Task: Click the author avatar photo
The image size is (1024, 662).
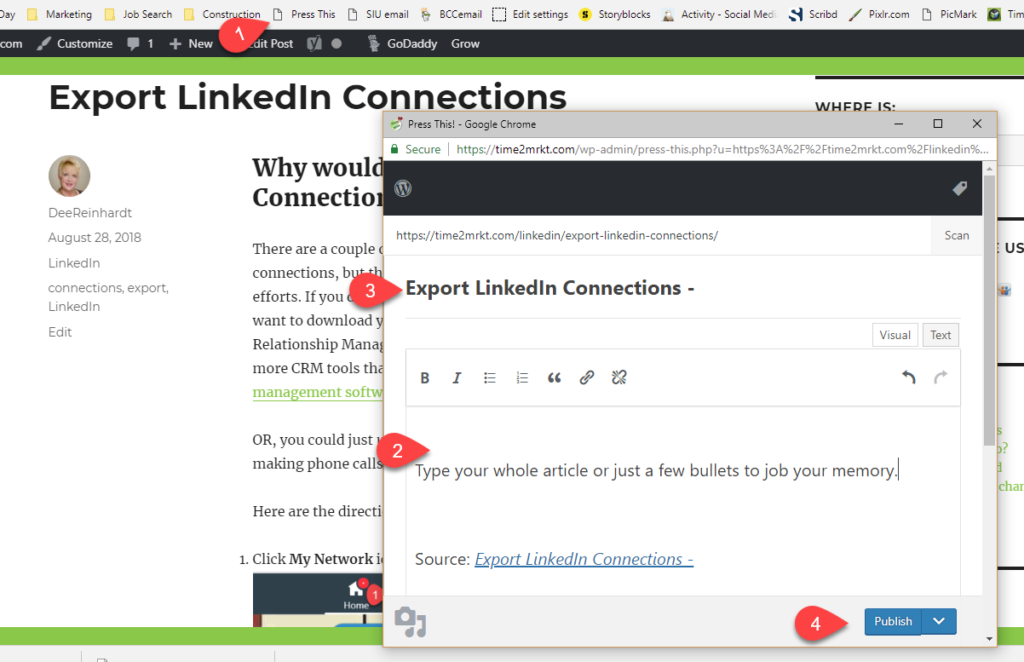Action: pos(69,176)
